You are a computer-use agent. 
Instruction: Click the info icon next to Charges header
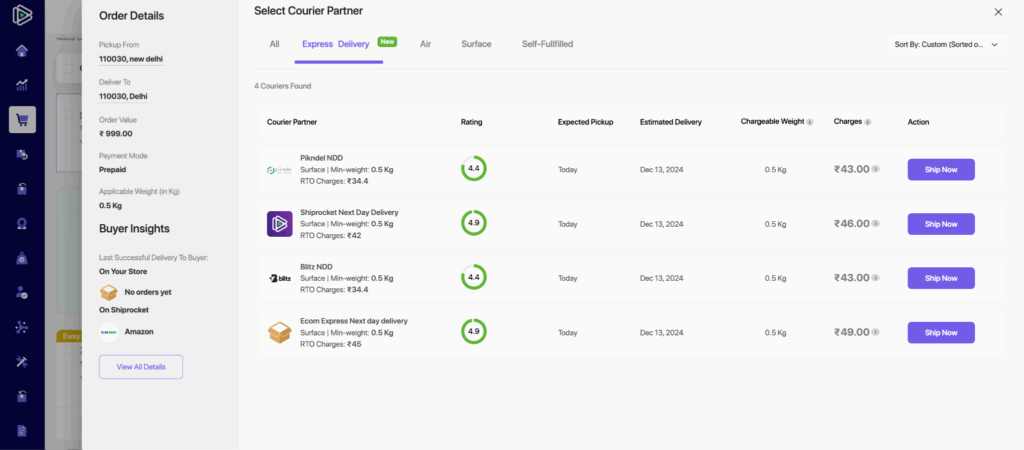[867, 122]
